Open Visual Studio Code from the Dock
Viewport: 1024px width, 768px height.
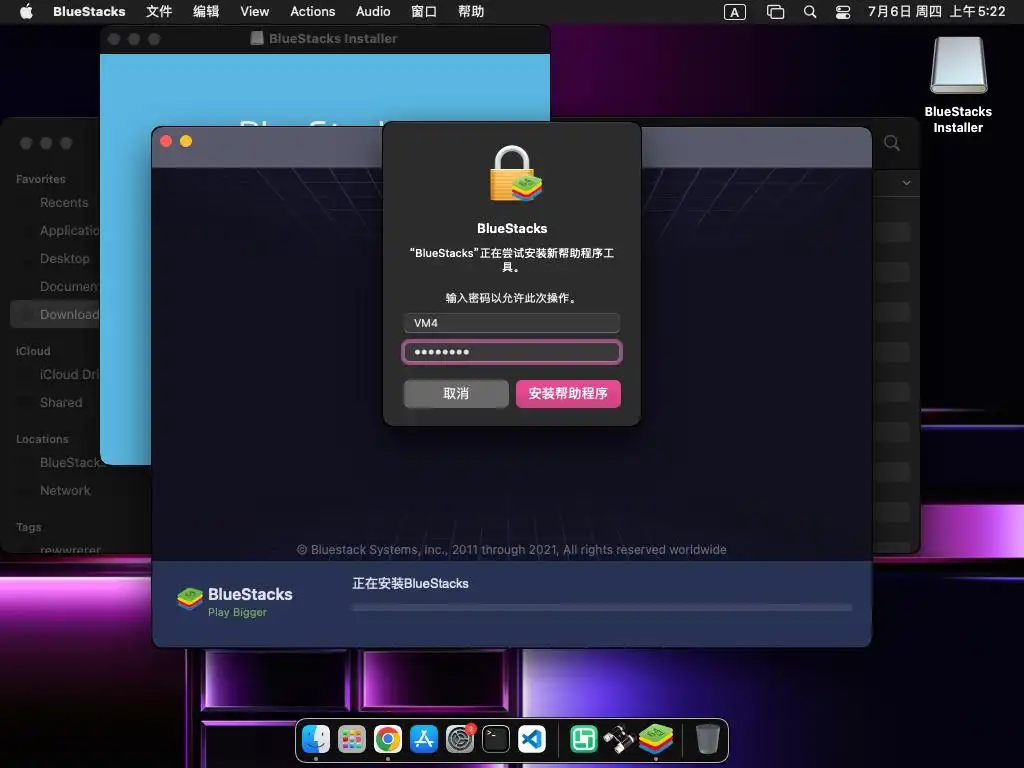(x=532, y=739)
